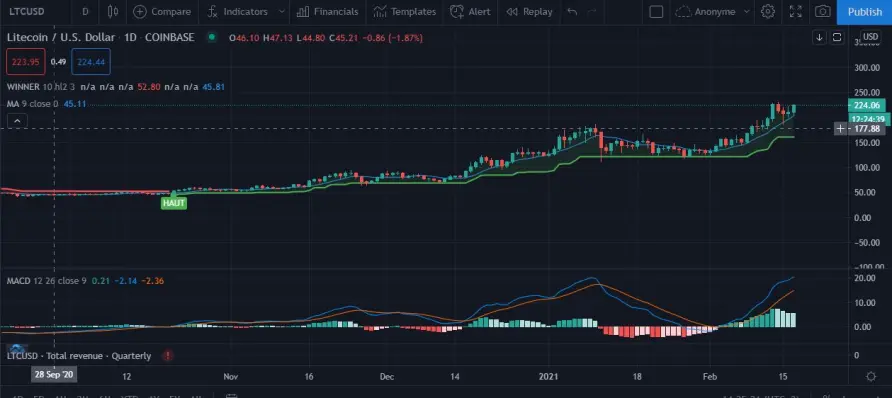
Task: Enter fullscreen mode
Action: tap(796, 11)
